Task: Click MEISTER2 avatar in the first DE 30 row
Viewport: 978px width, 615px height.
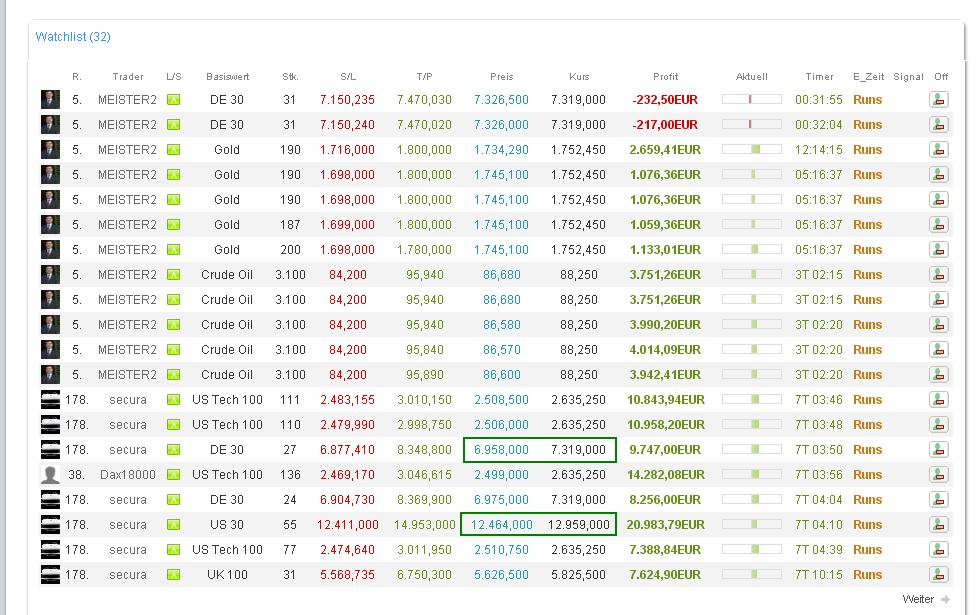Action: click(x=50, y=100)
